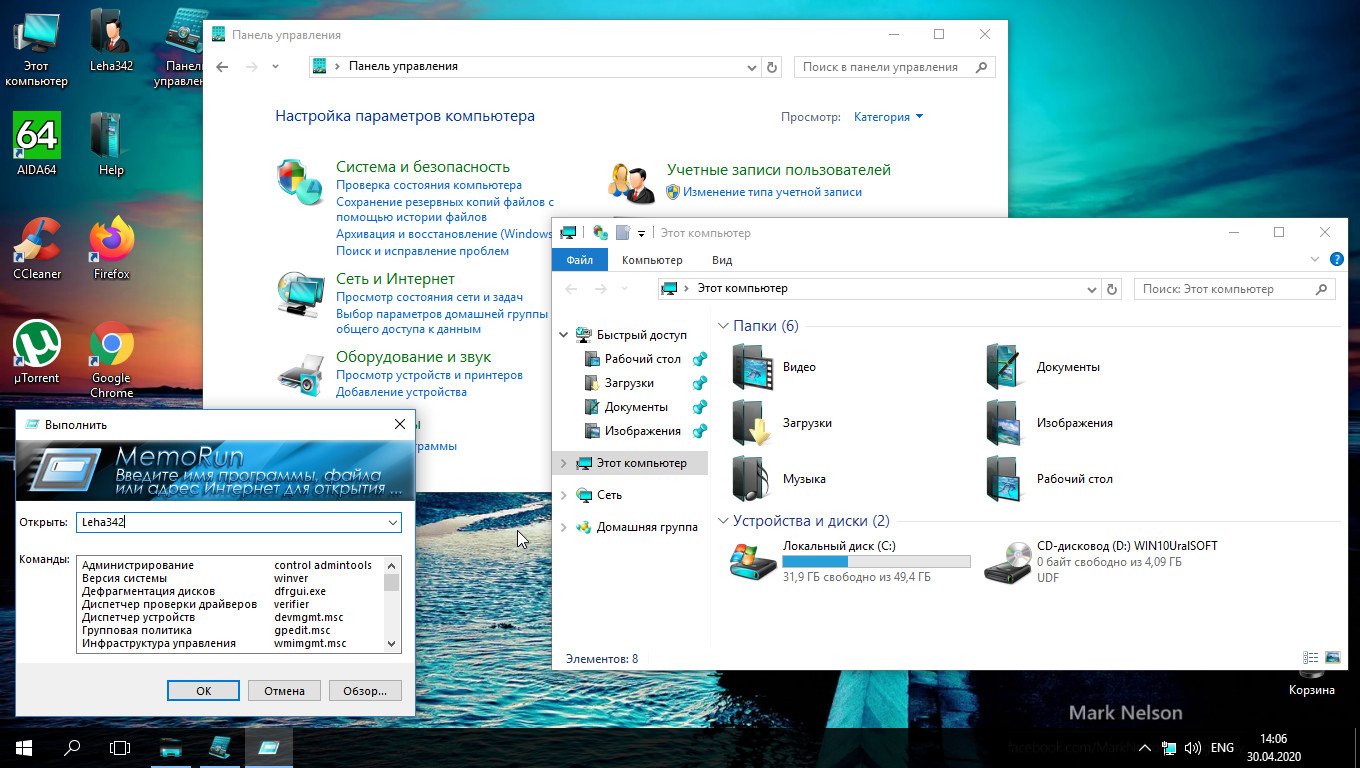
Task: Expand the Сеть tree node
Action: click(x=564, y=495)
